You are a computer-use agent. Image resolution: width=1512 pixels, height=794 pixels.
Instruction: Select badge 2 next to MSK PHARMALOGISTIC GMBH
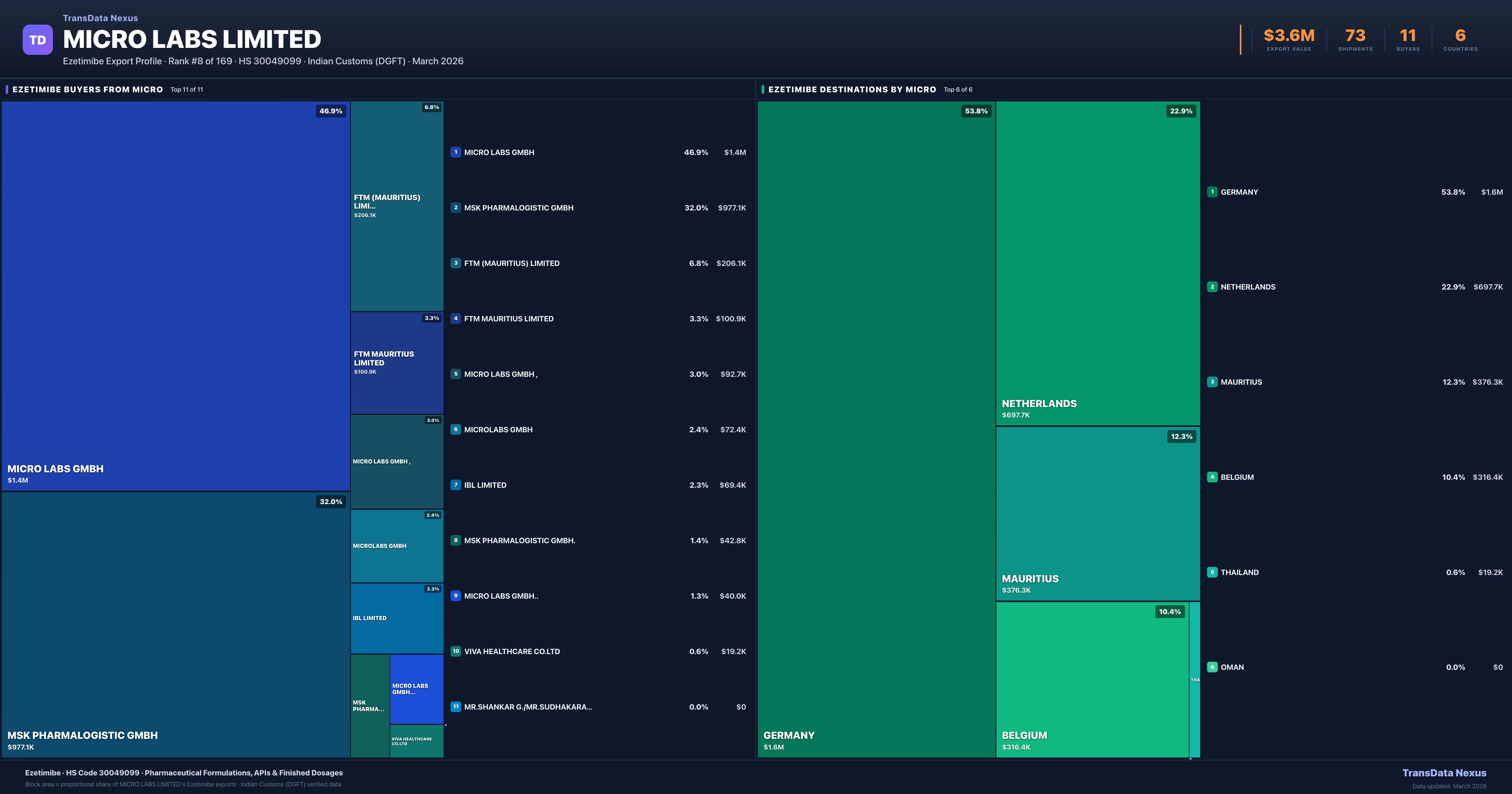point(456,207)
